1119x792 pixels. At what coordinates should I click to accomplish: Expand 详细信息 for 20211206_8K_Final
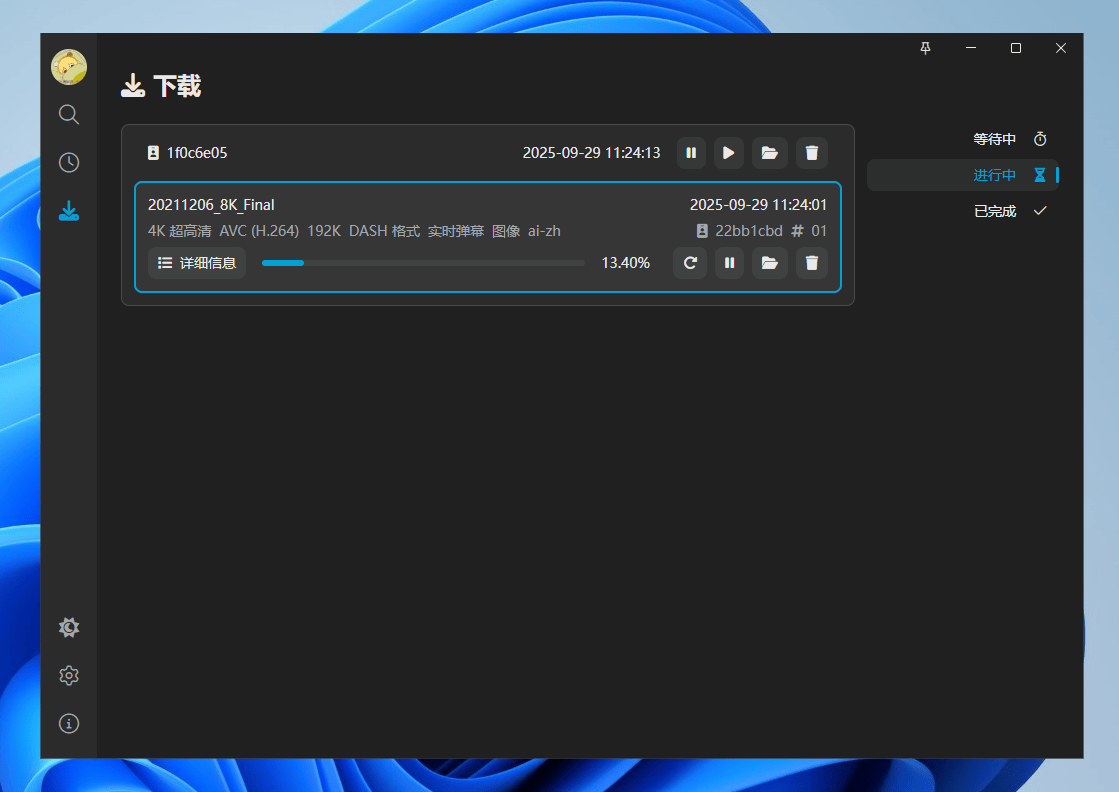pos(197,263)
